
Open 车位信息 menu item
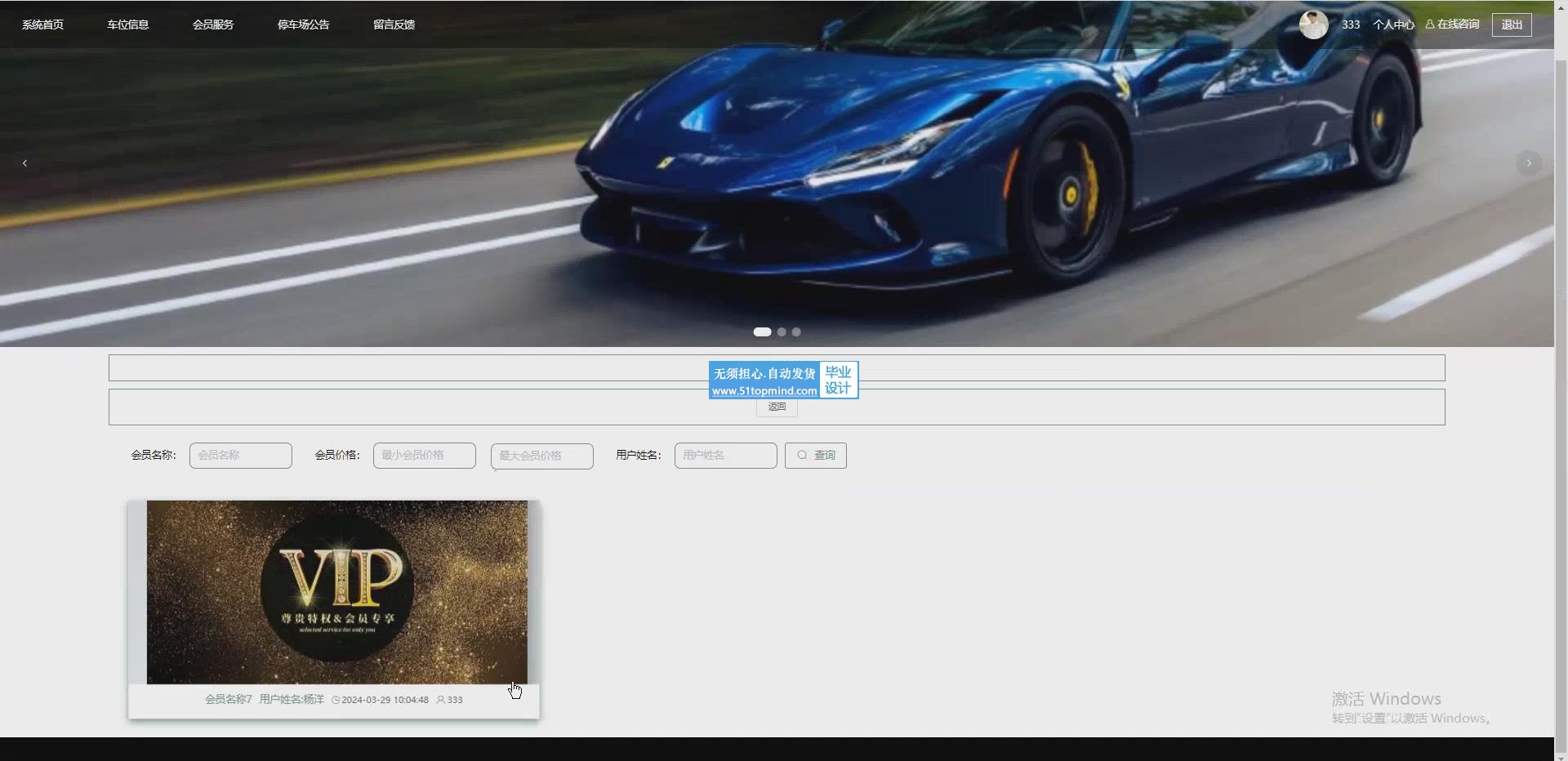click(128, 24)
